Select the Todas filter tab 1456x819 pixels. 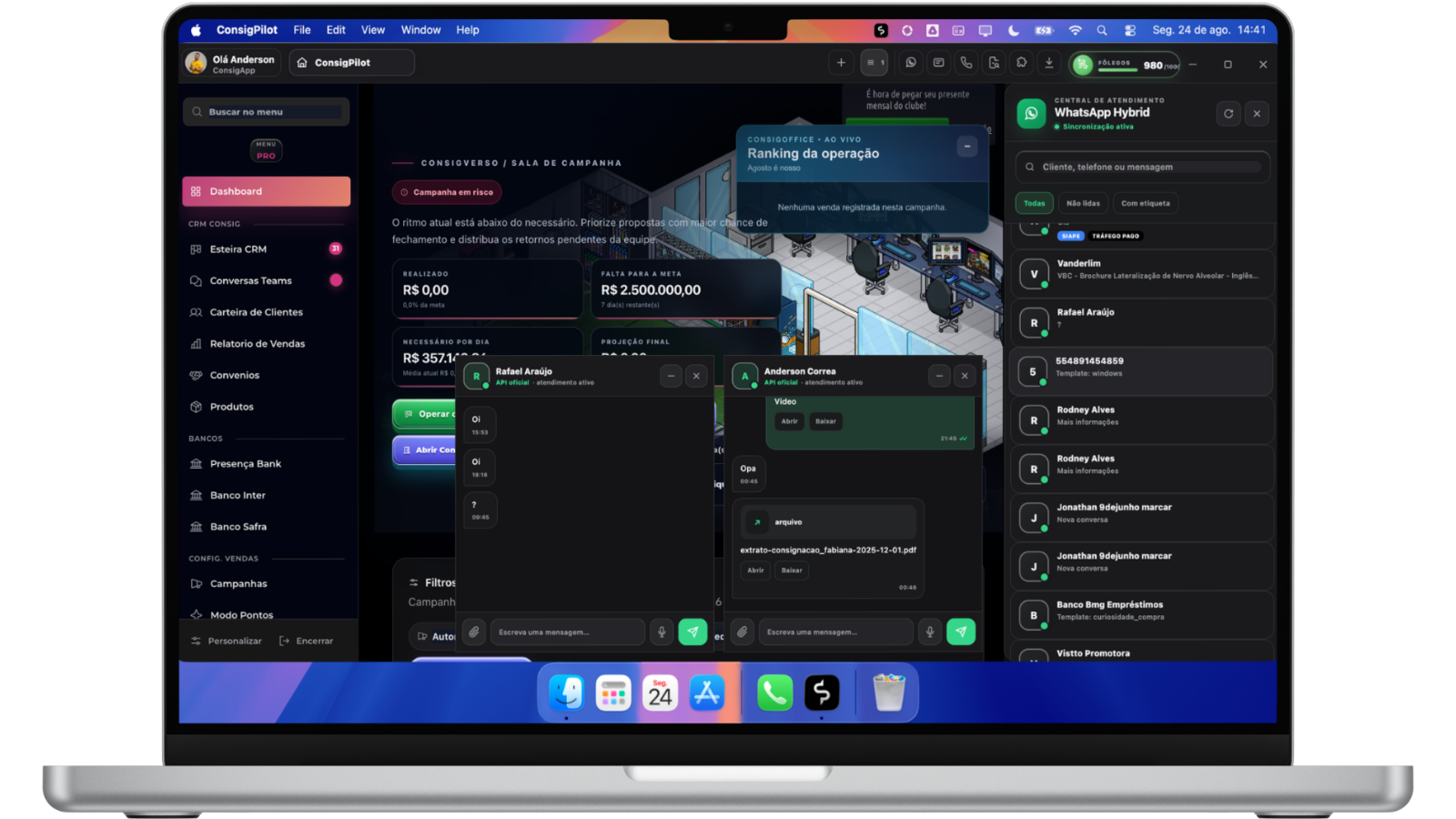click(x=1035, y=203)
